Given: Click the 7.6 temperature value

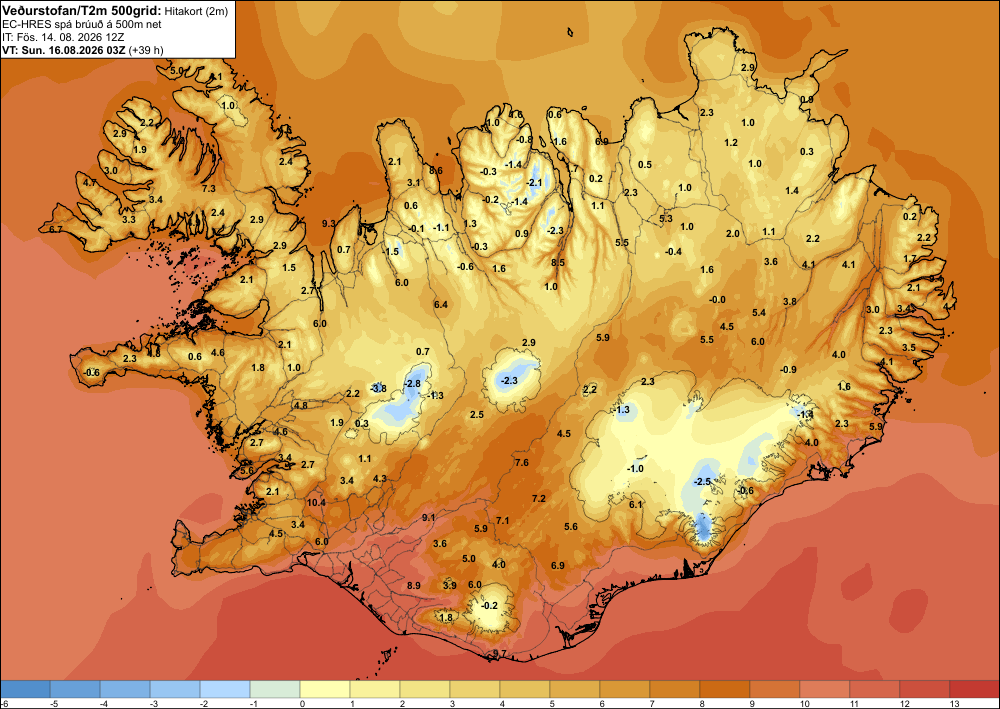Looking at the screenshot, I should click(522, 462).
